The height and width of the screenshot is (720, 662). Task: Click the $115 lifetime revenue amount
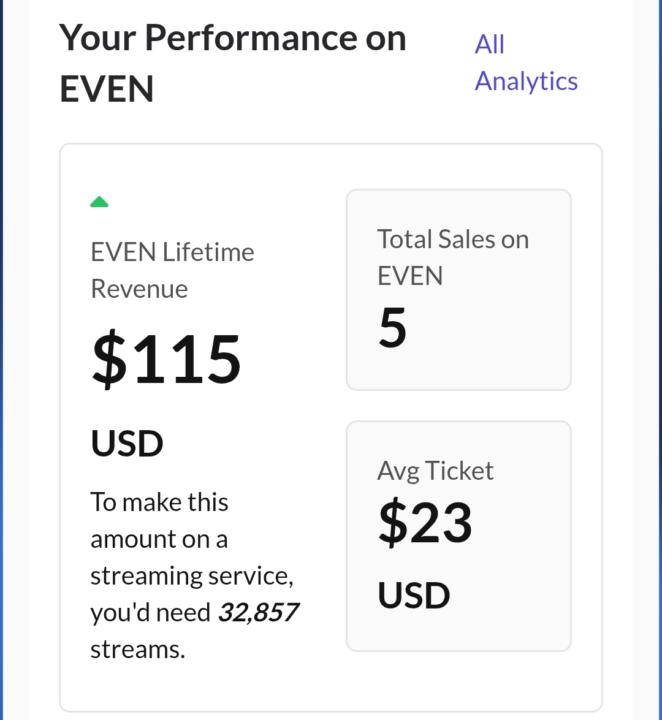tap(166, 359)
